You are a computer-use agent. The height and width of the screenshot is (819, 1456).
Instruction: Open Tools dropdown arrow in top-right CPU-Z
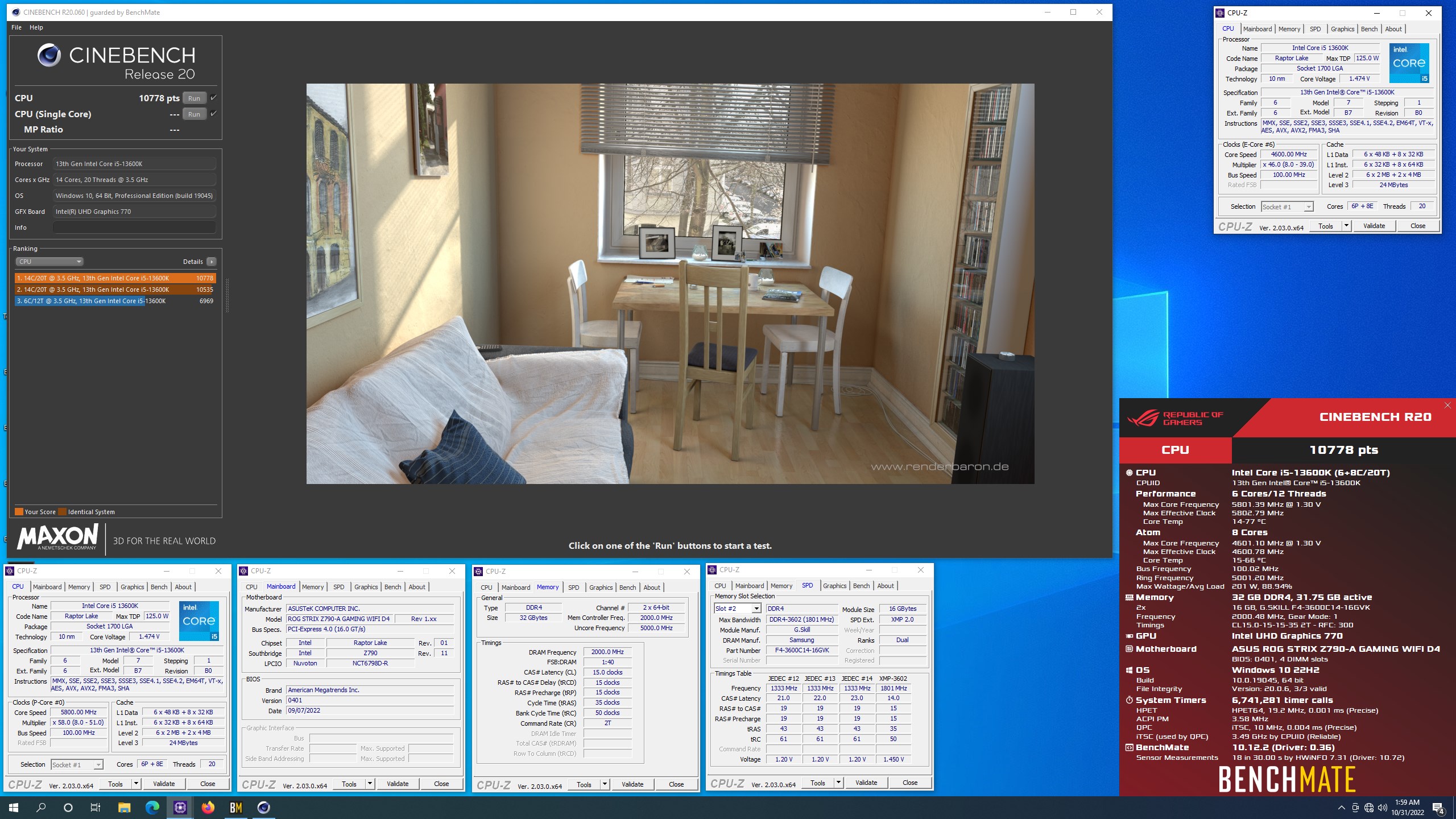click(x=1346, y=226)
